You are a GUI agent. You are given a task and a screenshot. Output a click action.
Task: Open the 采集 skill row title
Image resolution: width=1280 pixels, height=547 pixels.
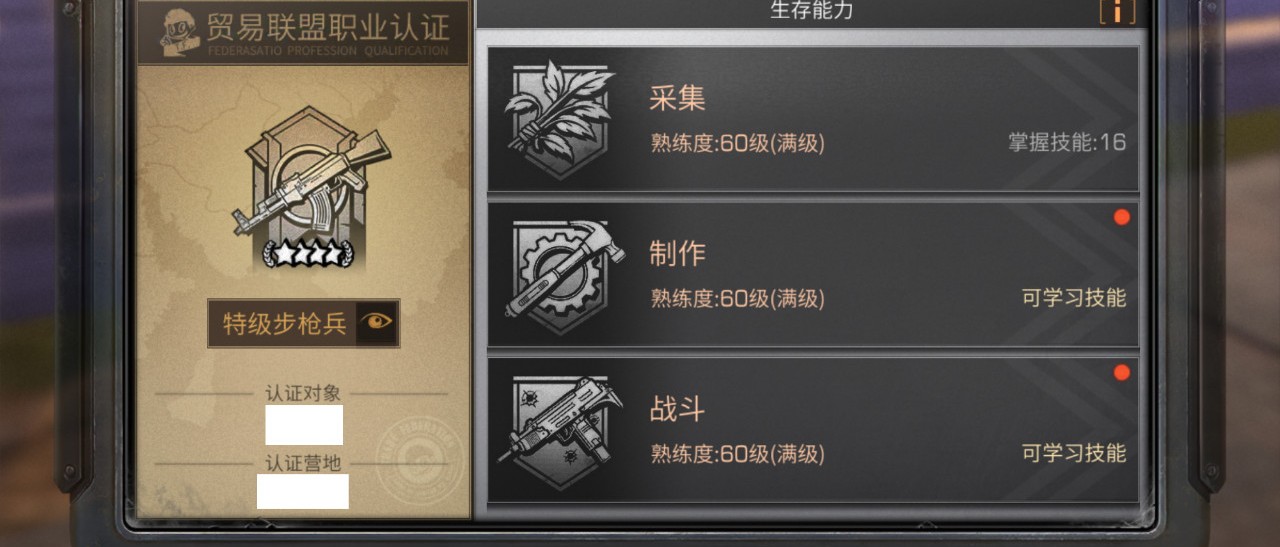pos(677,98)
